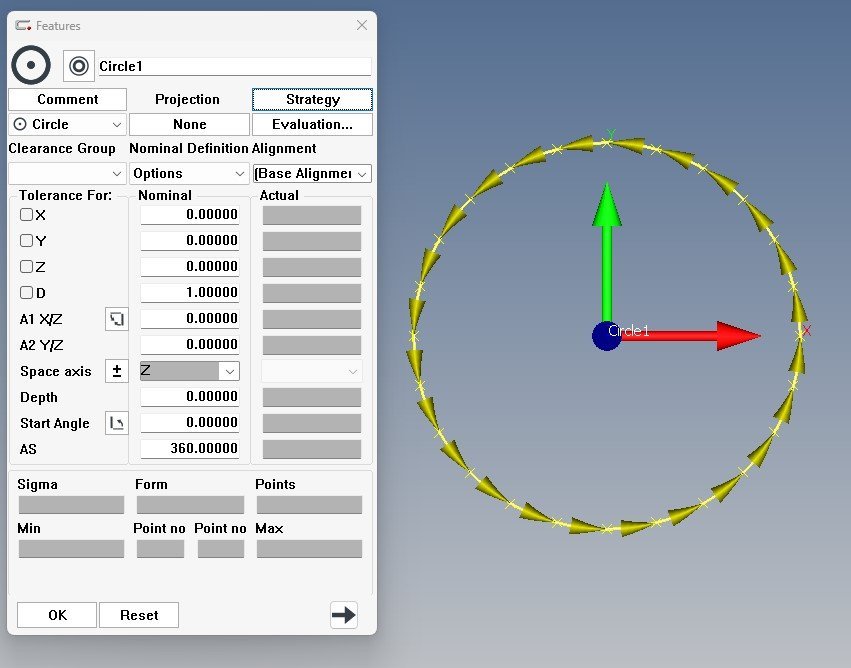Click the Strategy button

312,100
